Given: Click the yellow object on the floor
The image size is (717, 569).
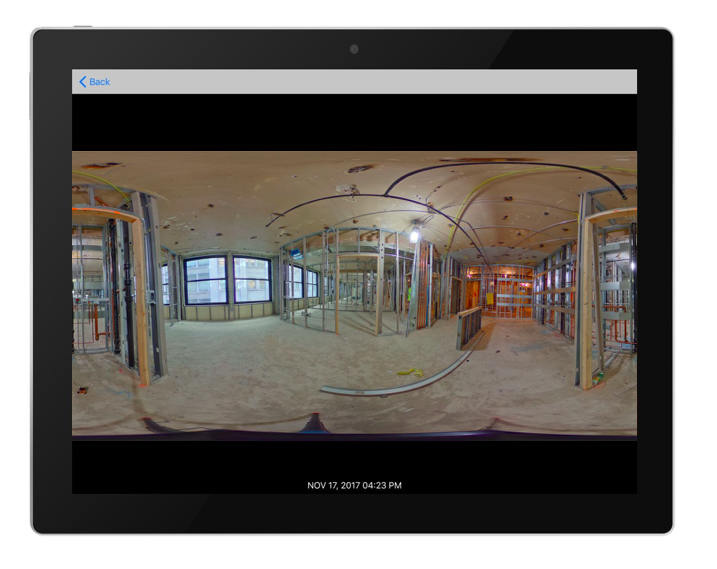Looking at the screenshot, I should (410, 373).
